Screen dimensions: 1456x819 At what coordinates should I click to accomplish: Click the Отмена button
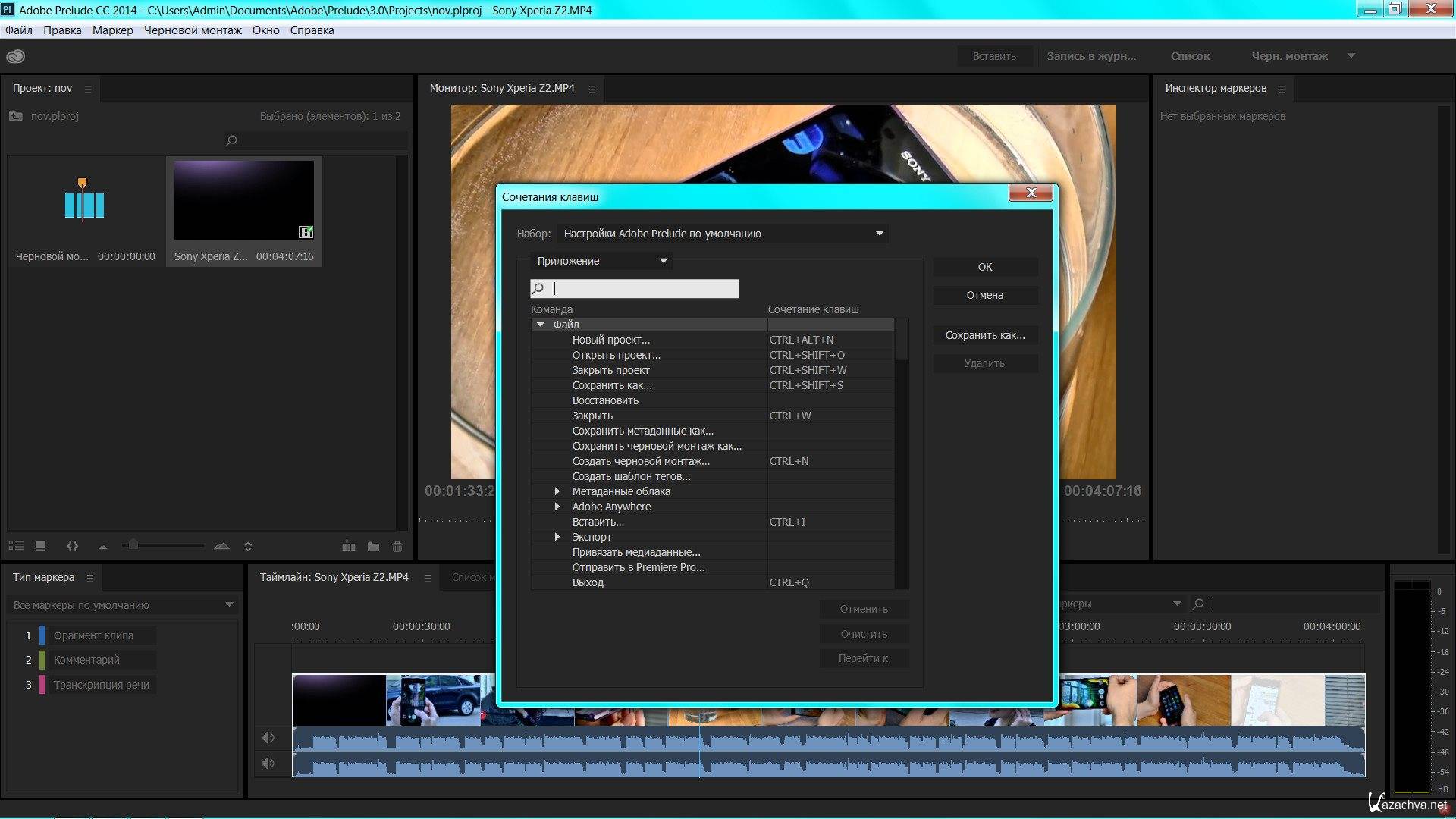click(x=985, y=295)
